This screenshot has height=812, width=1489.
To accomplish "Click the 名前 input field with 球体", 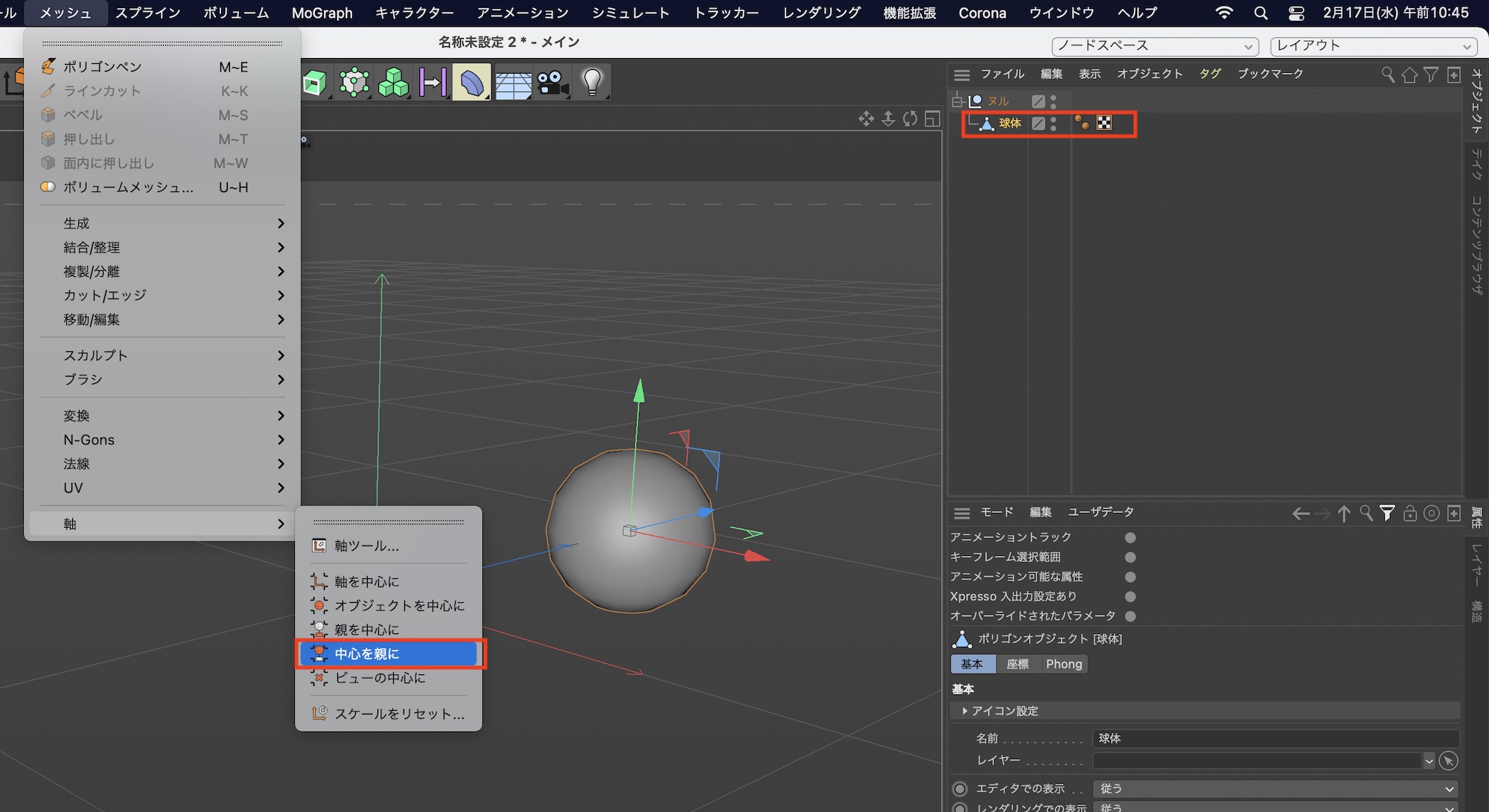I will [1275, 738].
